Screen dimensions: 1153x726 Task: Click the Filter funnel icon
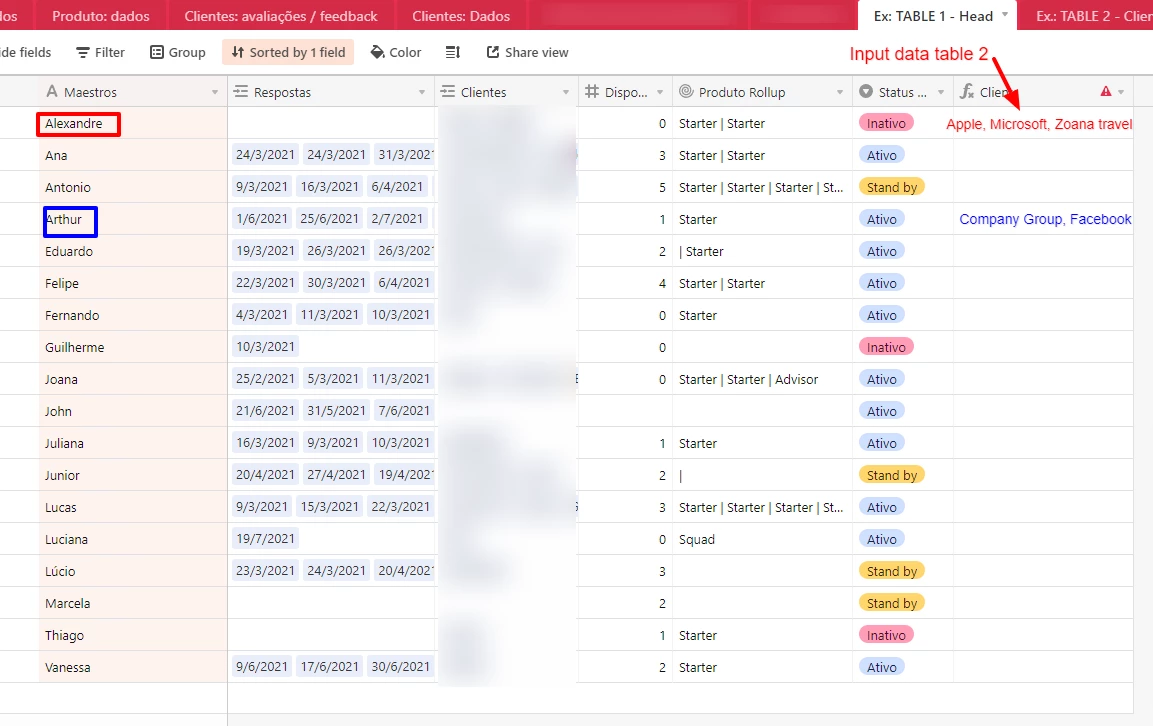point(82,52)
